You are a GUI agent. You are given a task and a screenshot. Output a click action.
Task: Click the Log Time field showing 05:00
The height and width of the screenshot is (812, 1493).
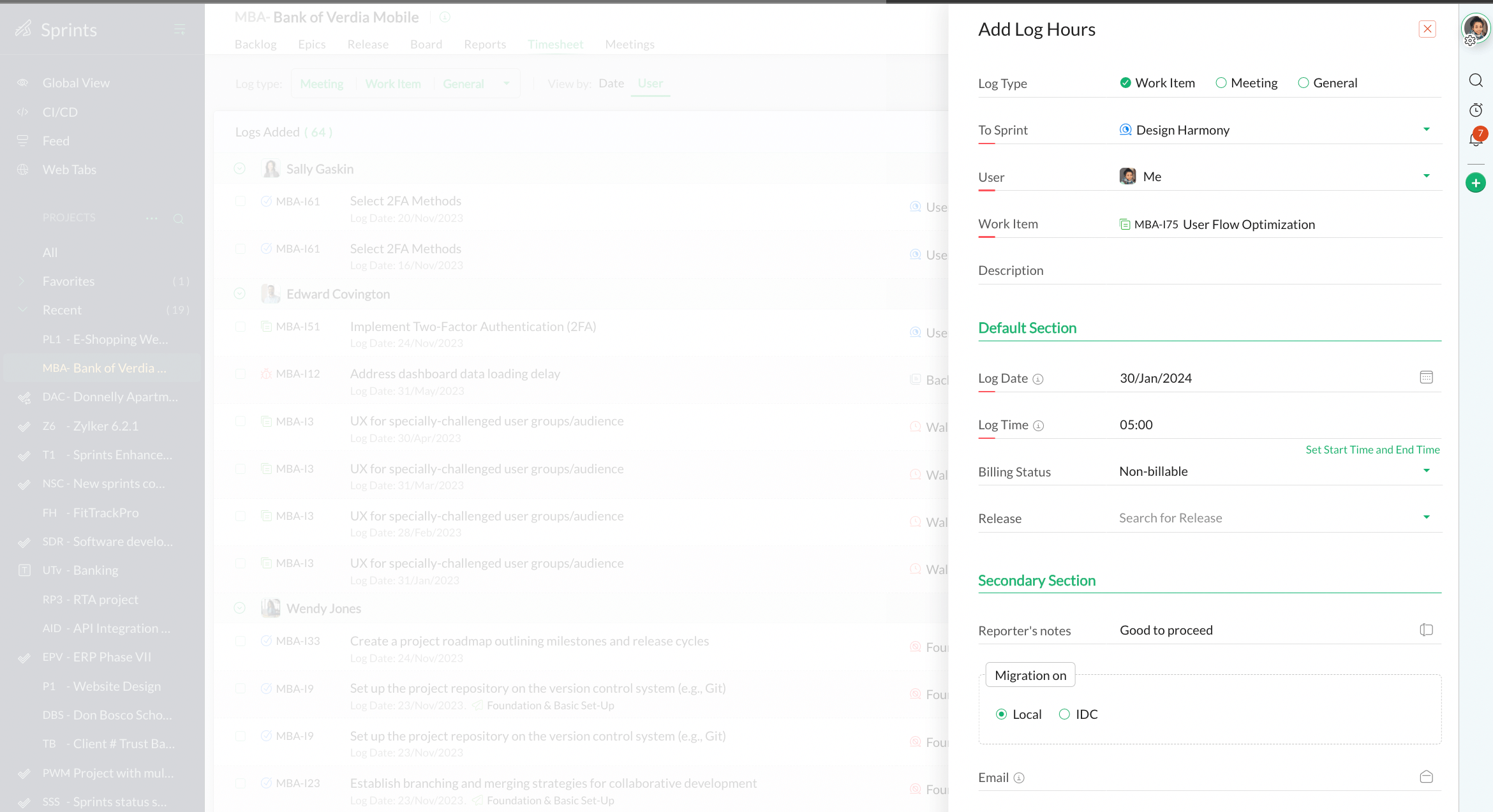[1280, 425]
